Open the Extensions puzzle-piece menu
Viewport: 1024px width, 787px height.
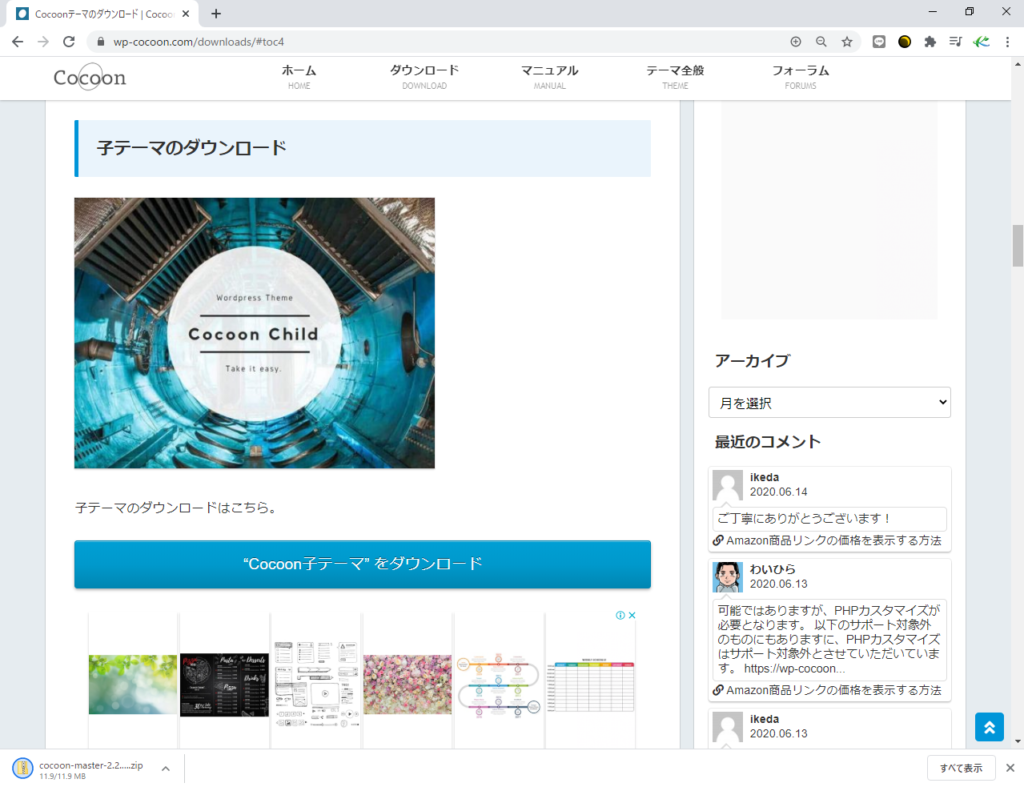point(930,42)
